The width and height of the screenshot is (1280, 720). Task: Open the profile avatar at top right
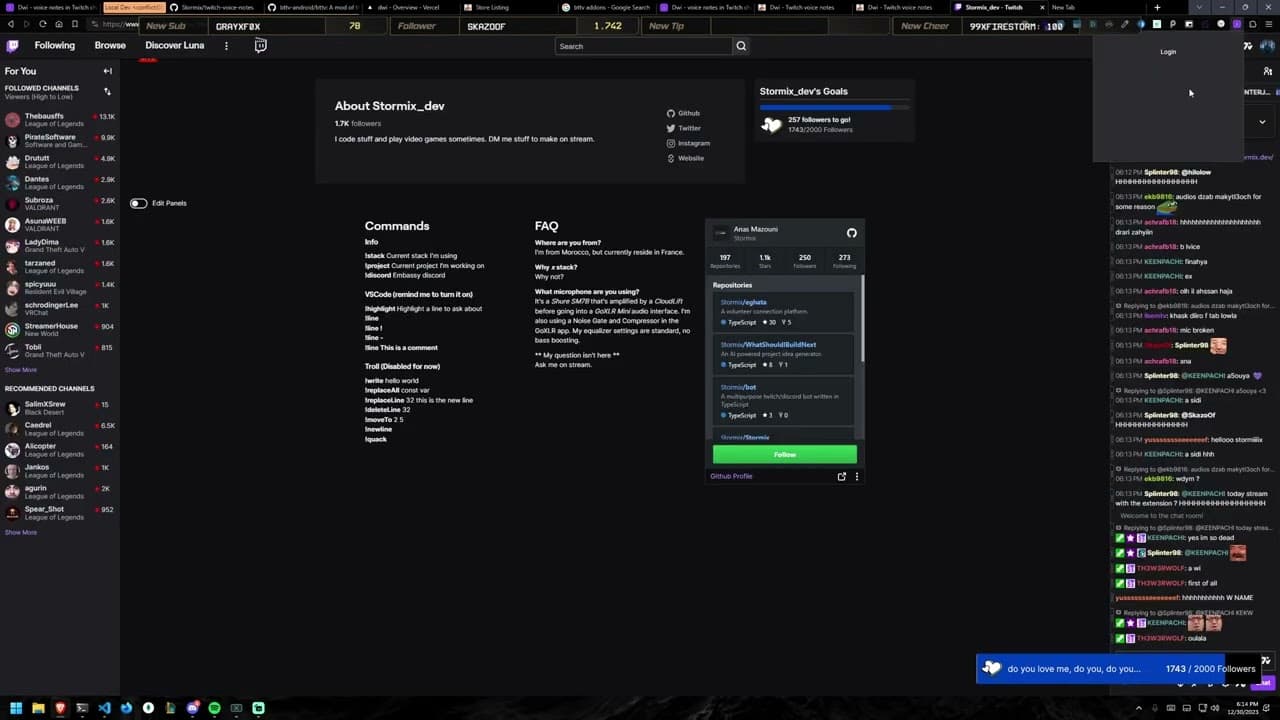[x=1268, y=46]
